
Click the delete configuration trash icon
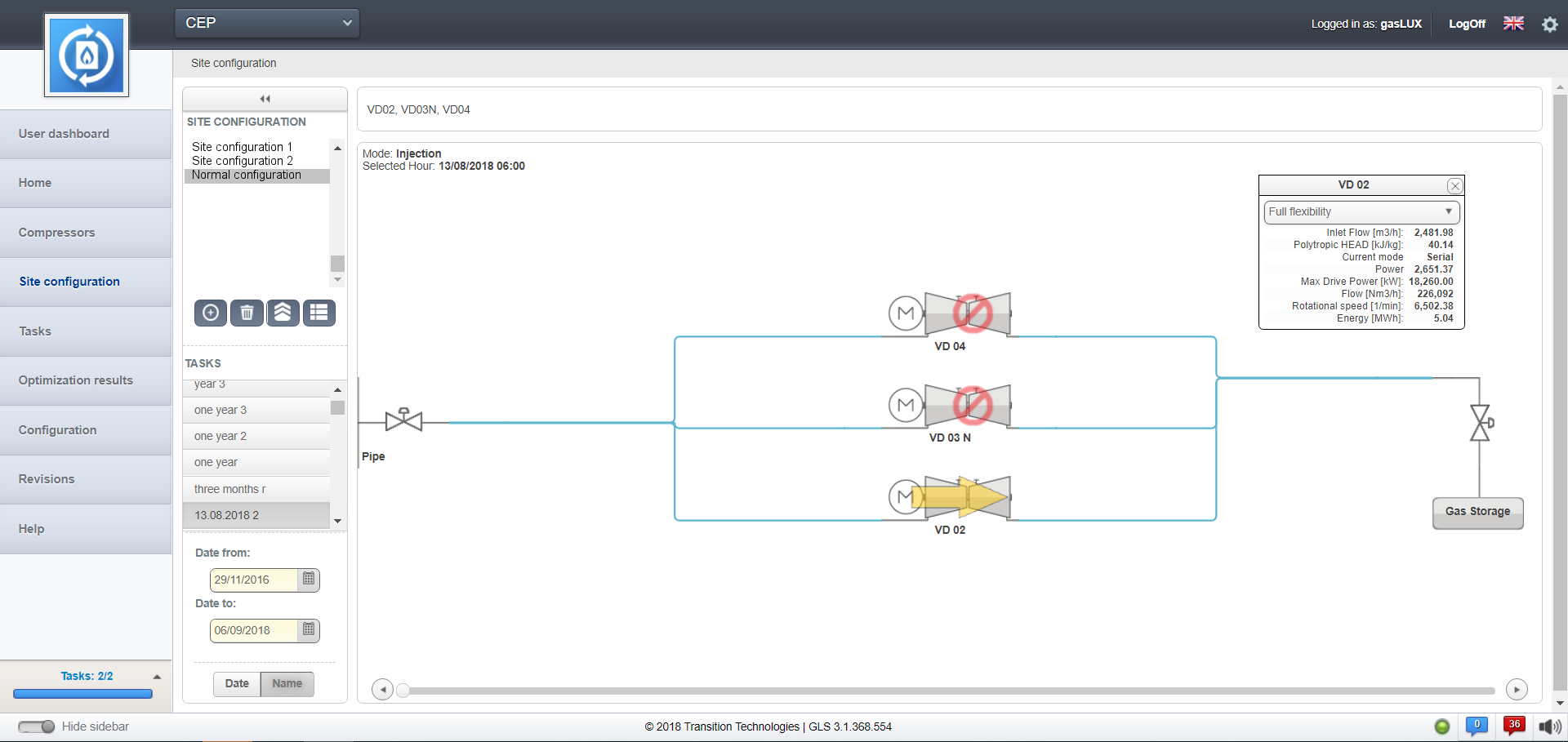(247, 313)
